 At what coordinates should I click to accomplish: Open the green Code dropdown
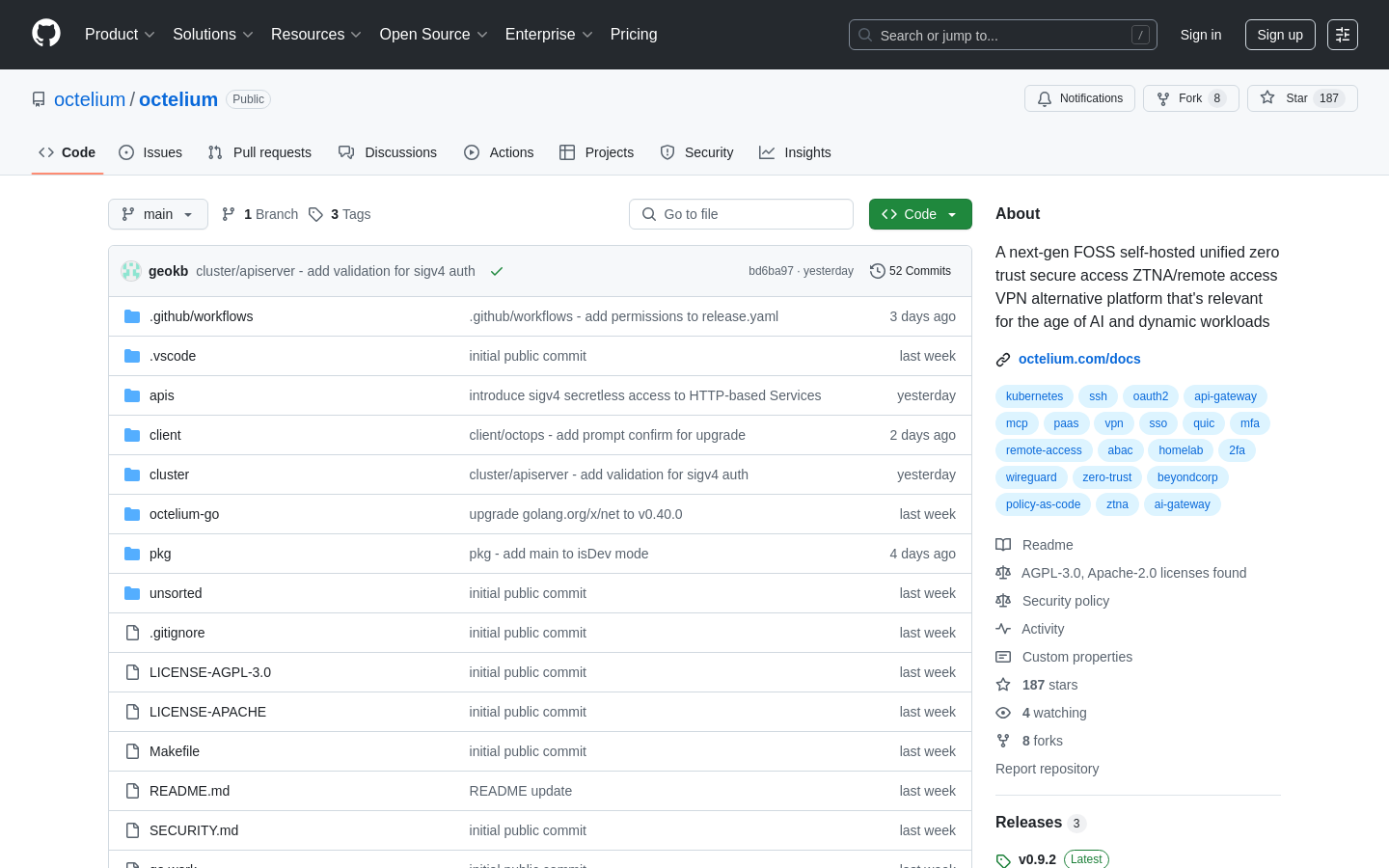point(920,214)
